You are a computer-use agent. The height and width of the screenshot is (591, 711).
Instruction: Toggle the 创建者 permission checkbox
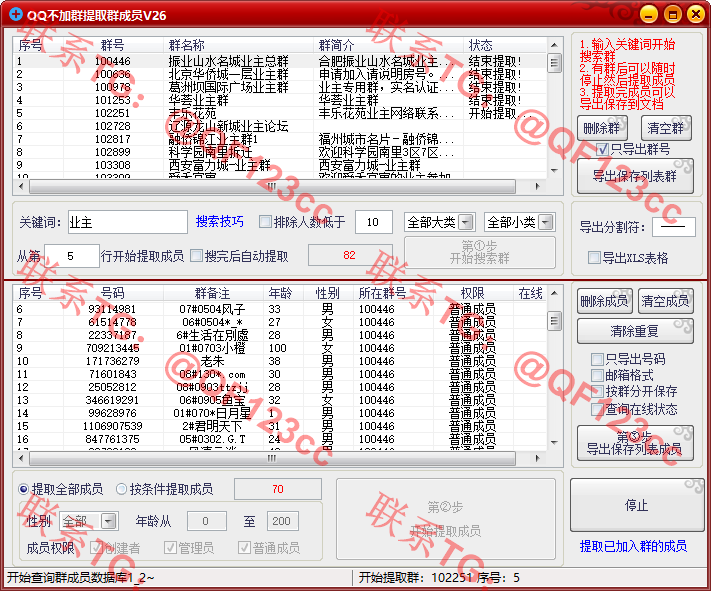[96, 548]
